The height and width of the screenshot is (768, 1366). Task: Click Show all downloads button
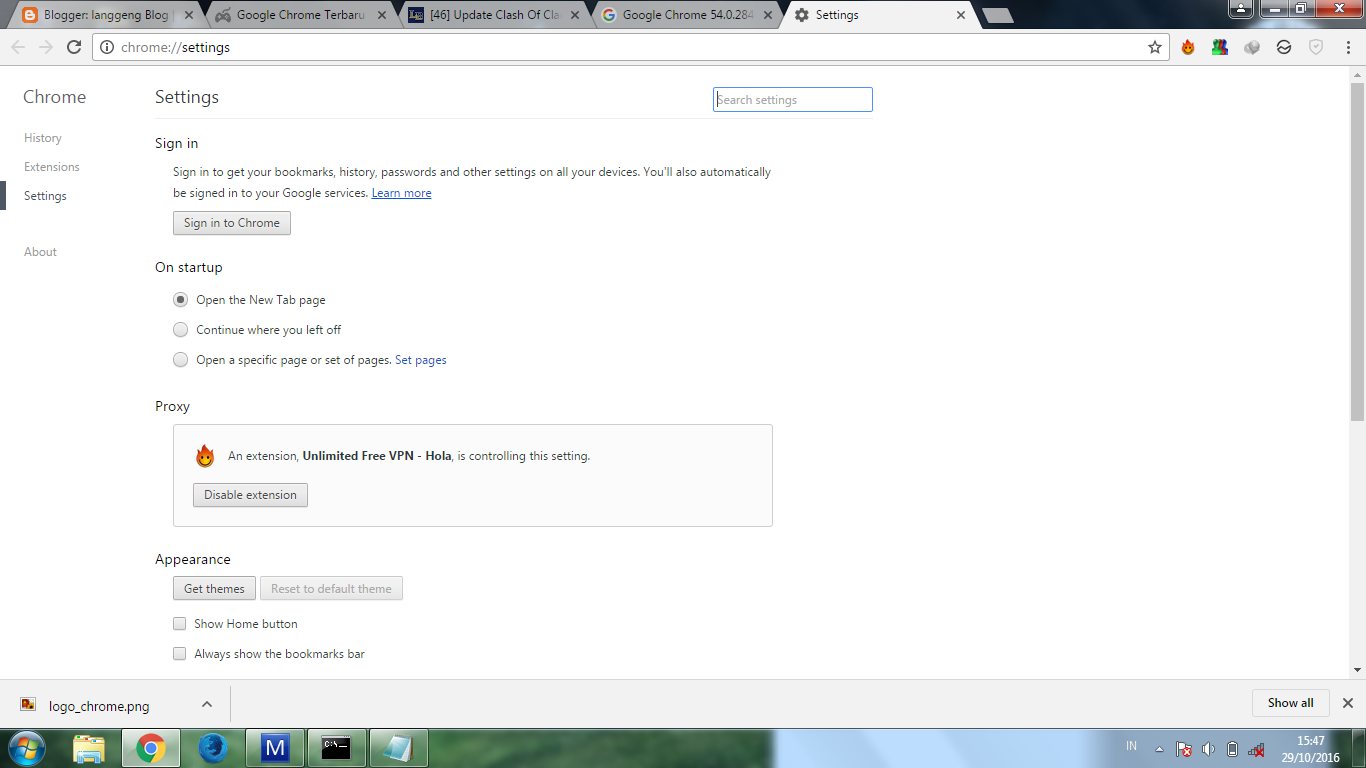1290,703
